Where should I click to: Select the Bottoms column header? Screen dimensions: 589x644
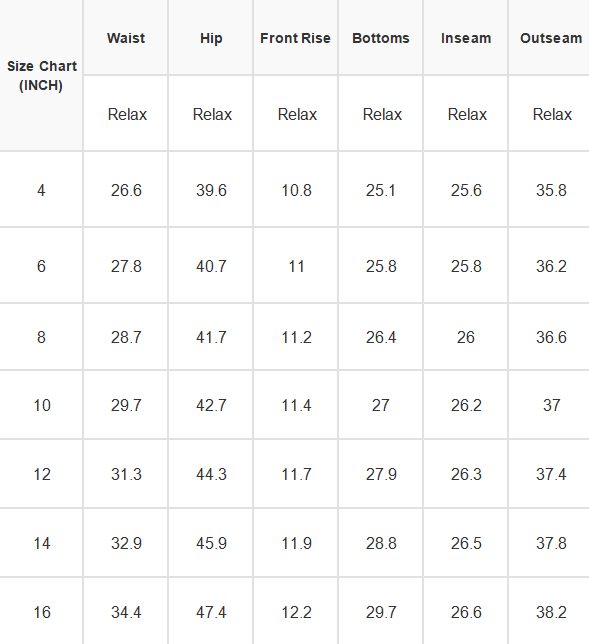click(381, 38)
